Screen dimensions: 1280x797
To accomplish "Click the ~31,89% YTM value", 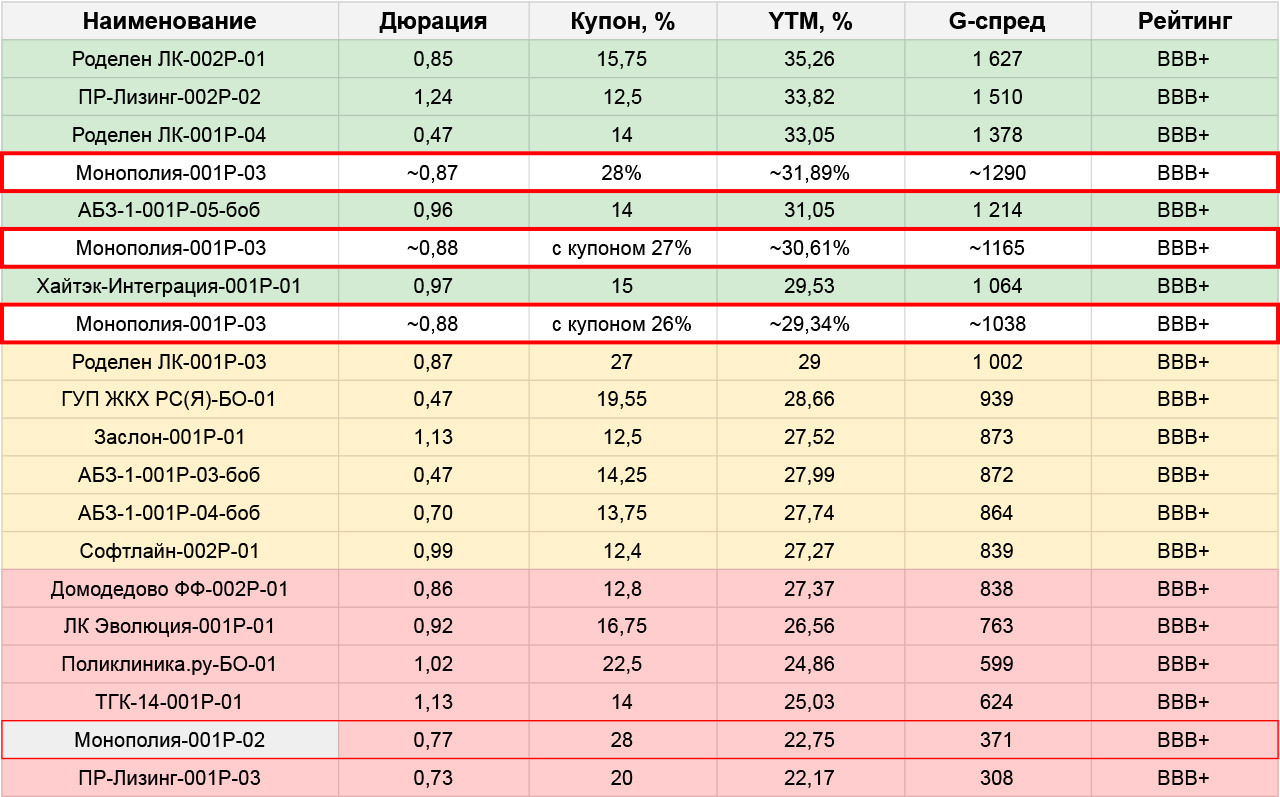I will point(810,173).
